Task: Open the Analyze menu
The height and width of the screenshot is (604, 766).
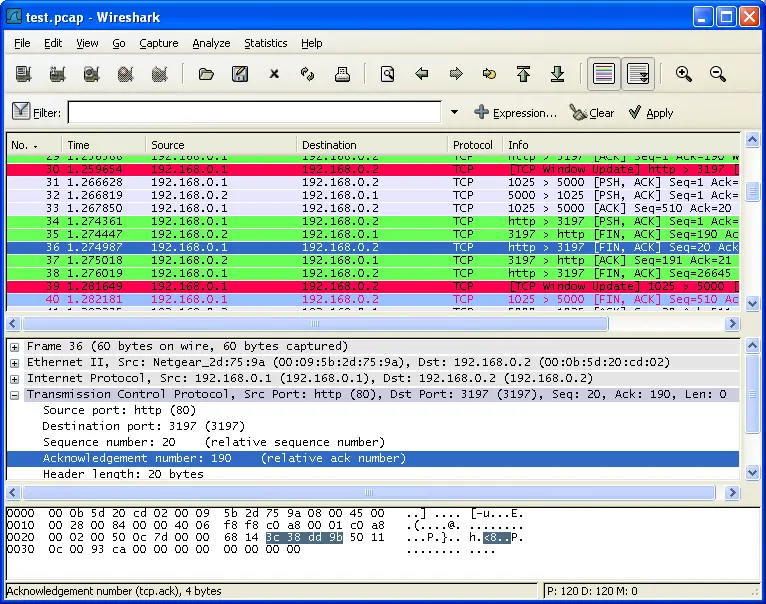Action: (x=211, y=43)
